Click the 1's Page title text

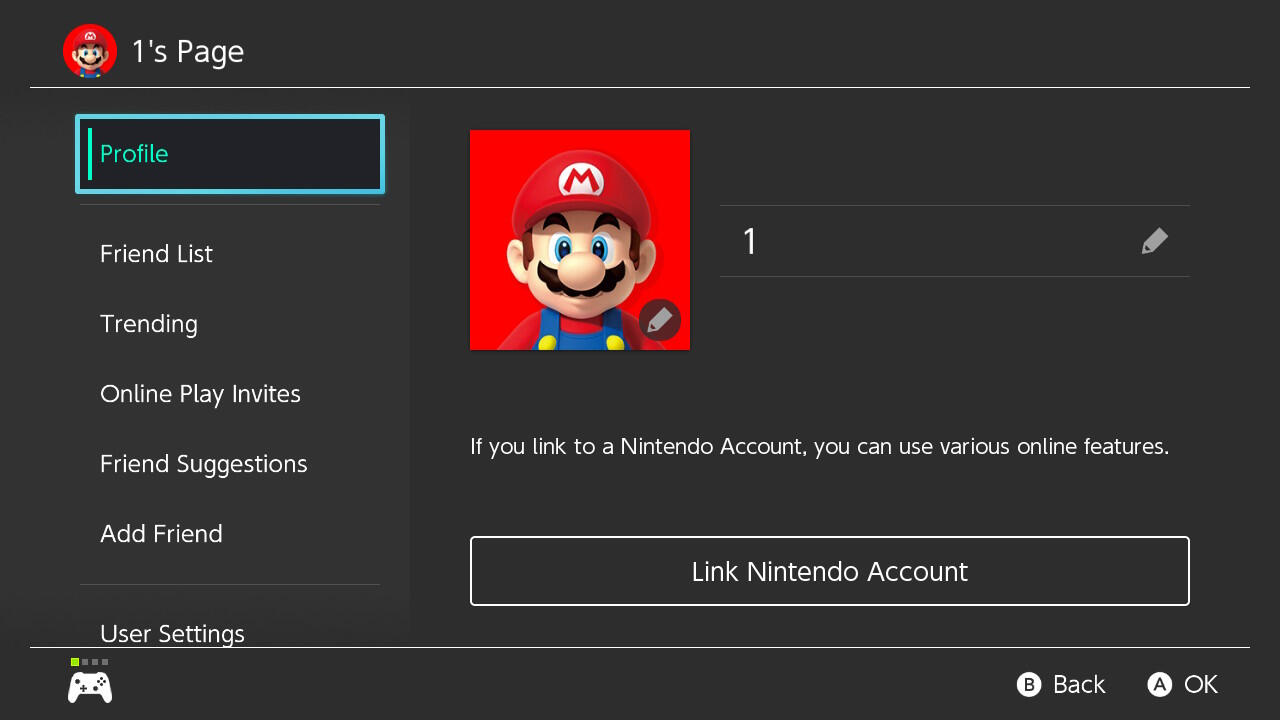coord(187,50)
